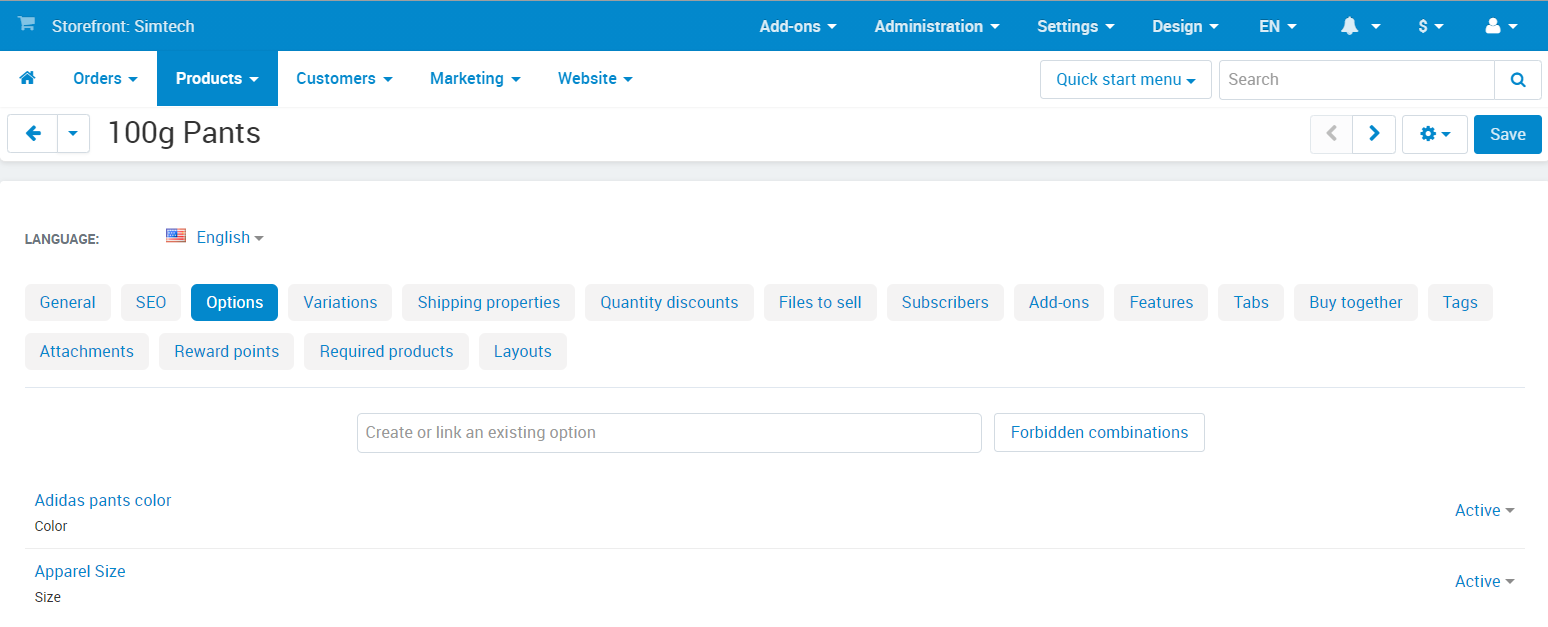Open the user profile icon menu
The height and width of the screenshot is (627, 1548).
(x=1501, y=27)
